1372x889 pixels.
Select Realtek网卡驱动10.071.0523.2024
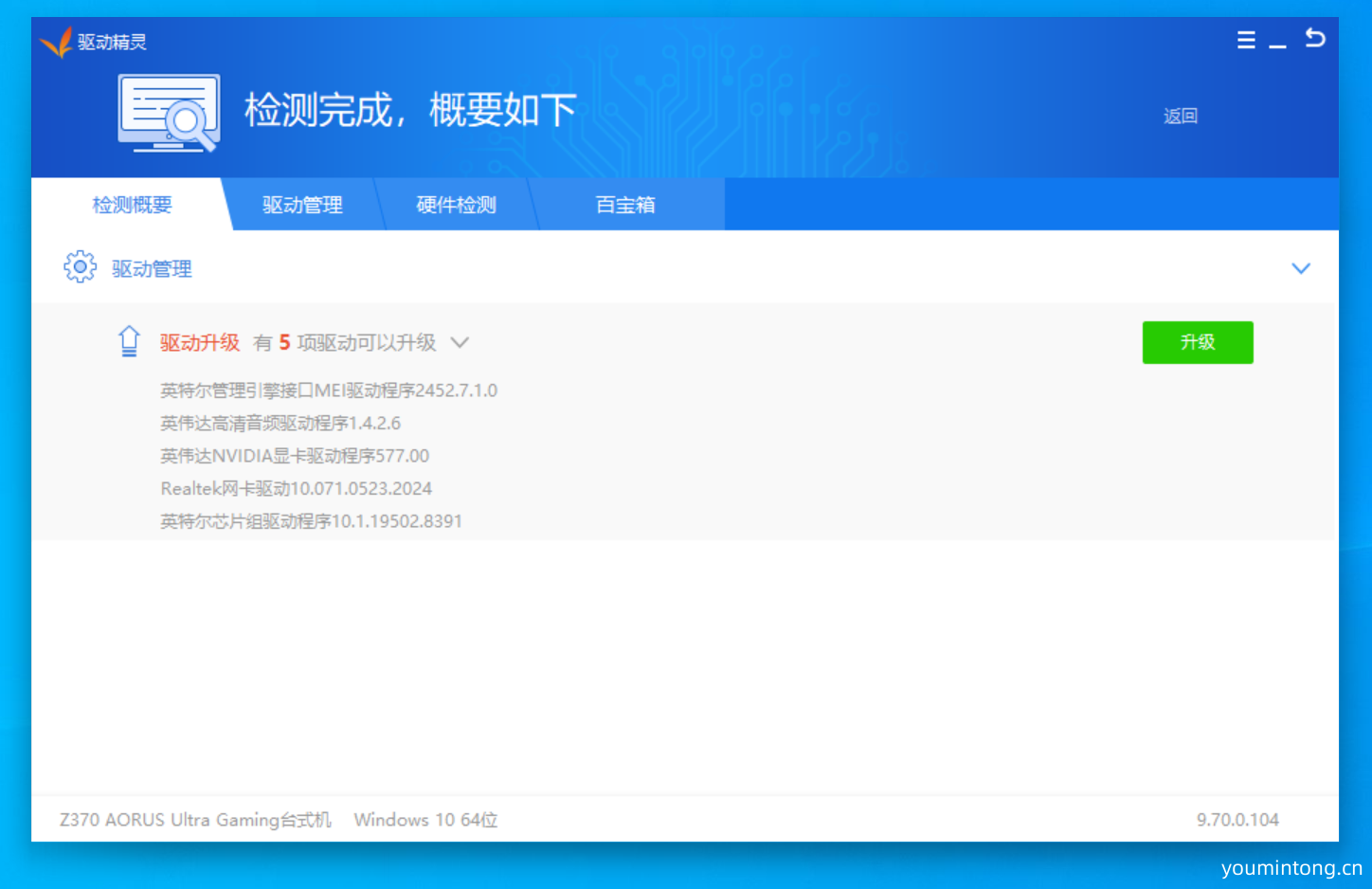[297, 488]
